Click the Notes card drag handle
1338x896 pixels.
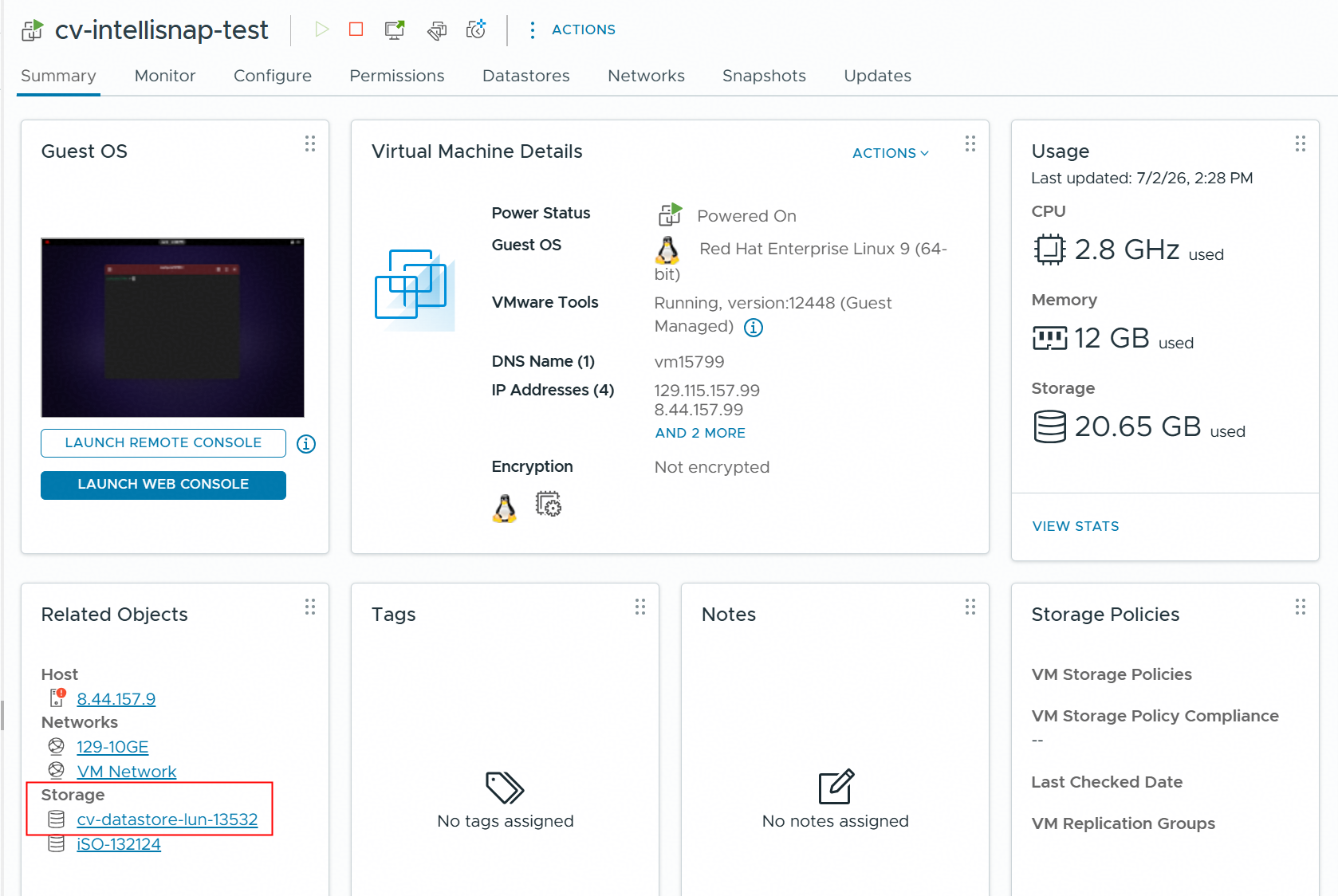970,607
